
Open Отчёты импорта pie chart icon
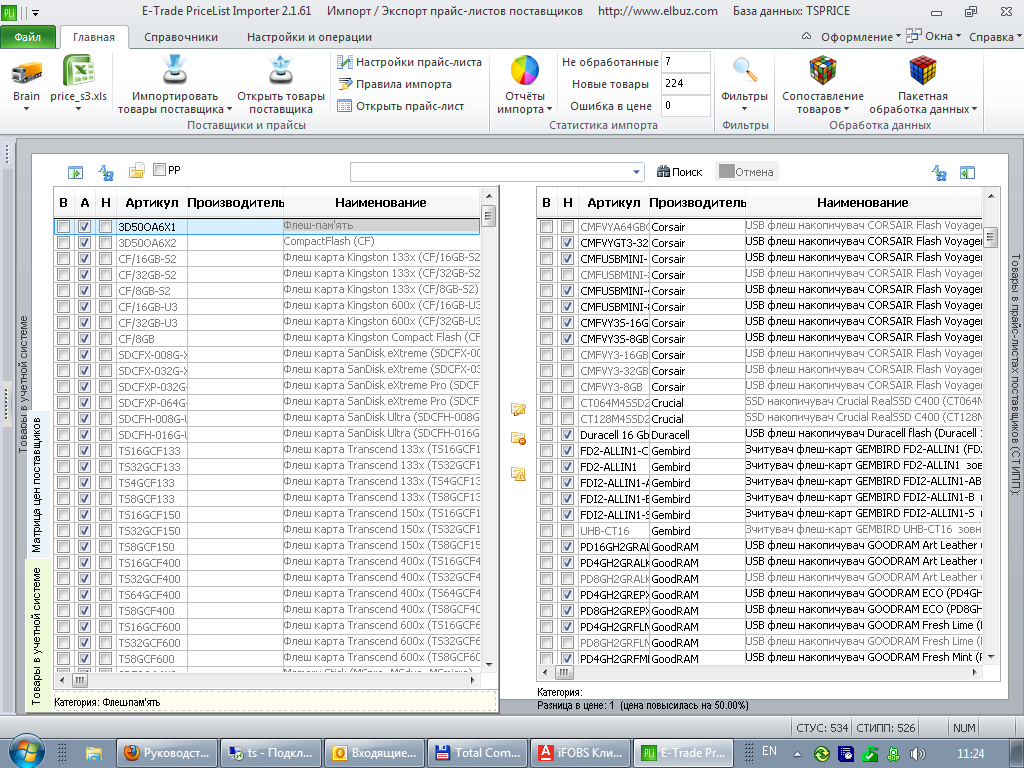[x=524, y=71]
